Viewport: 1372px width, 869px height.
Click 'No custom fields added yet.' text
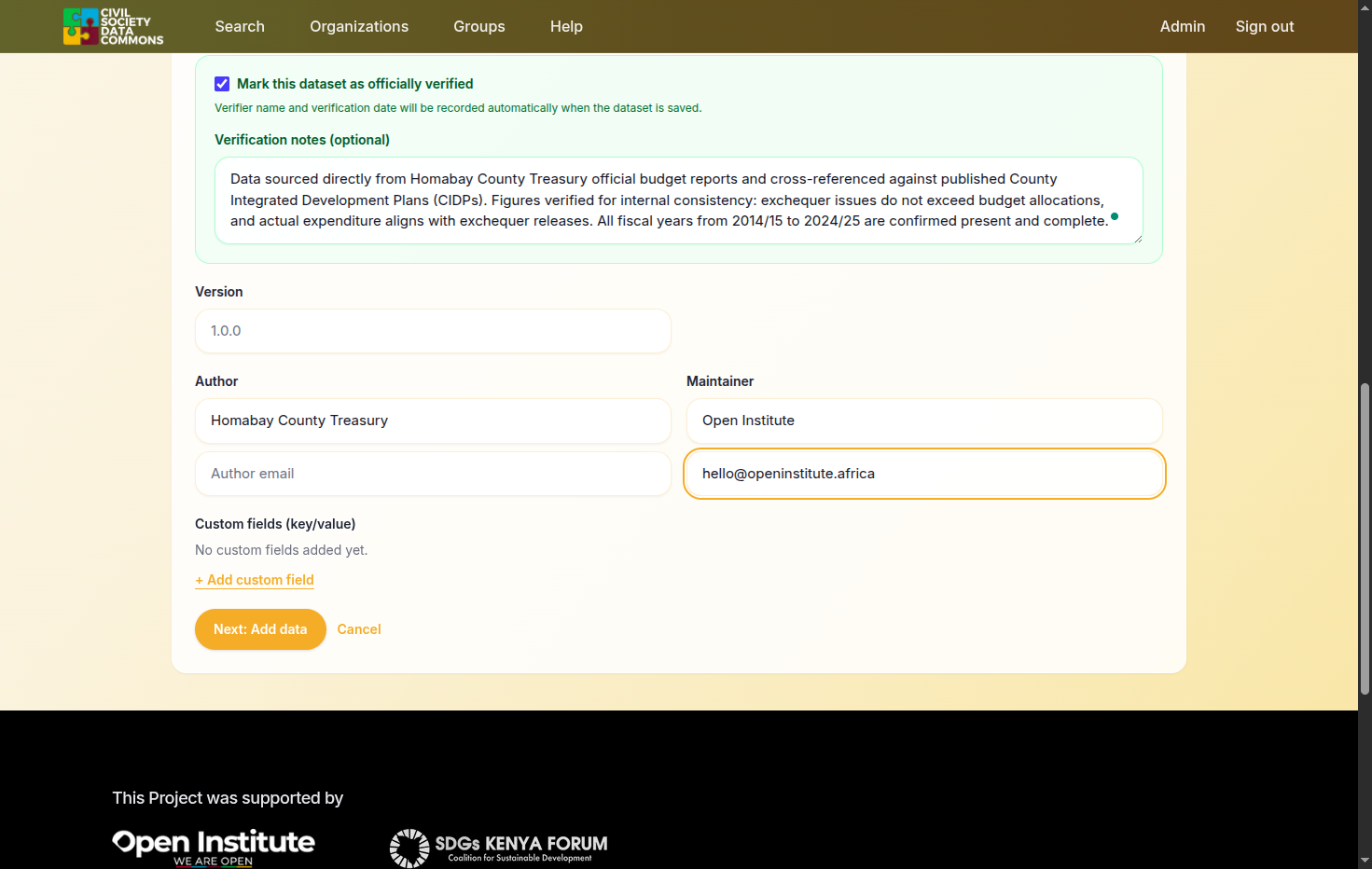pyautogui.click(x=282, y=550)
